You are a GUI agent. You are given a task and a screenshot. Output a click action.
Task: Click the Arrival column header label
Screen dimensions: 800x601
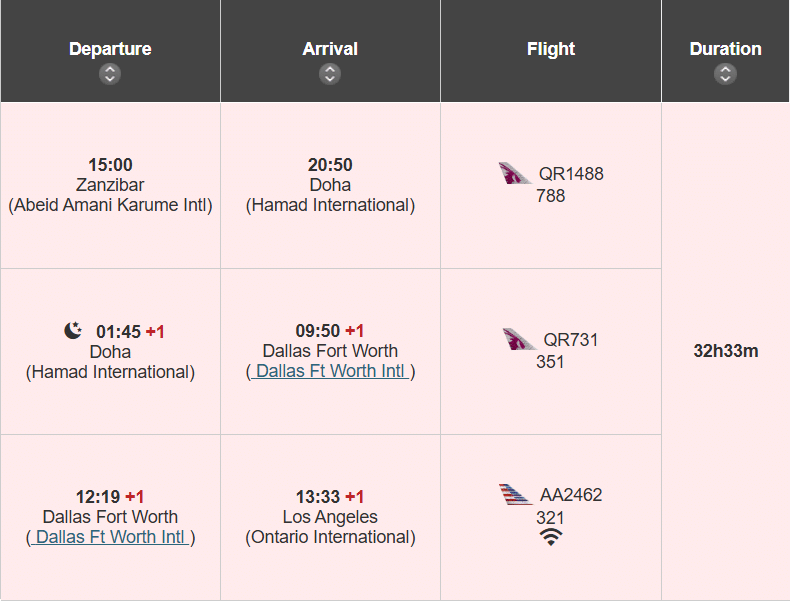(330, 49)
